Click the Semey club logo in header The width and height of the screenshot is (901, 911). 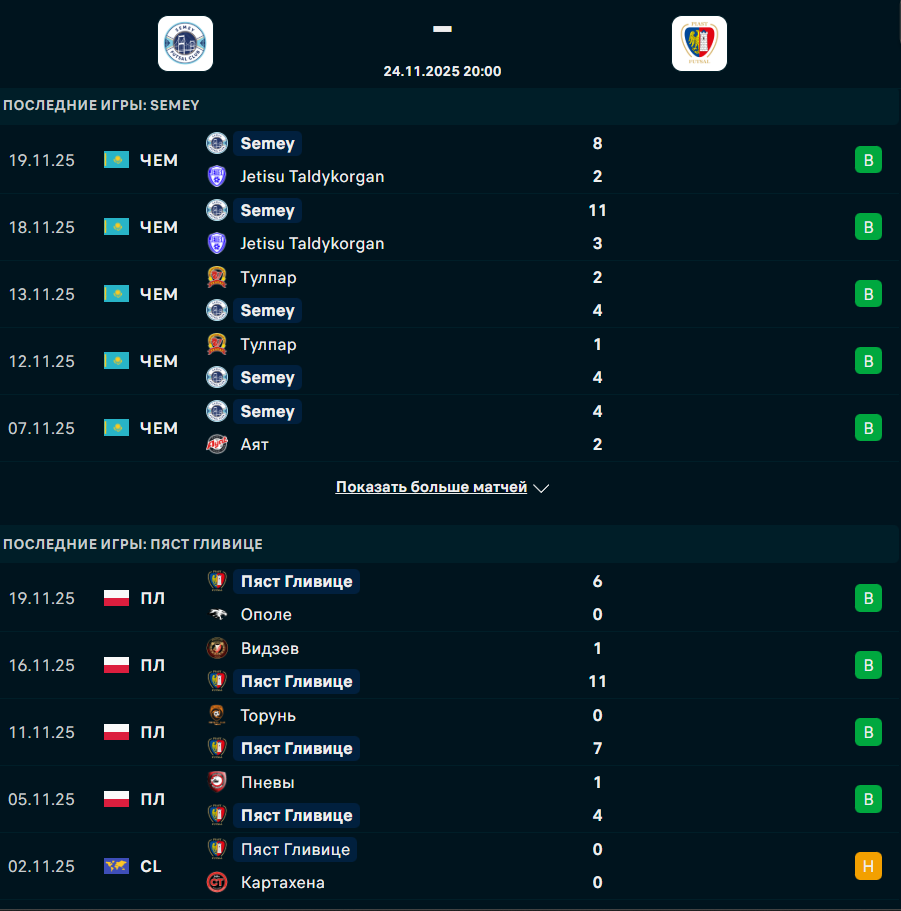(185, 44)
